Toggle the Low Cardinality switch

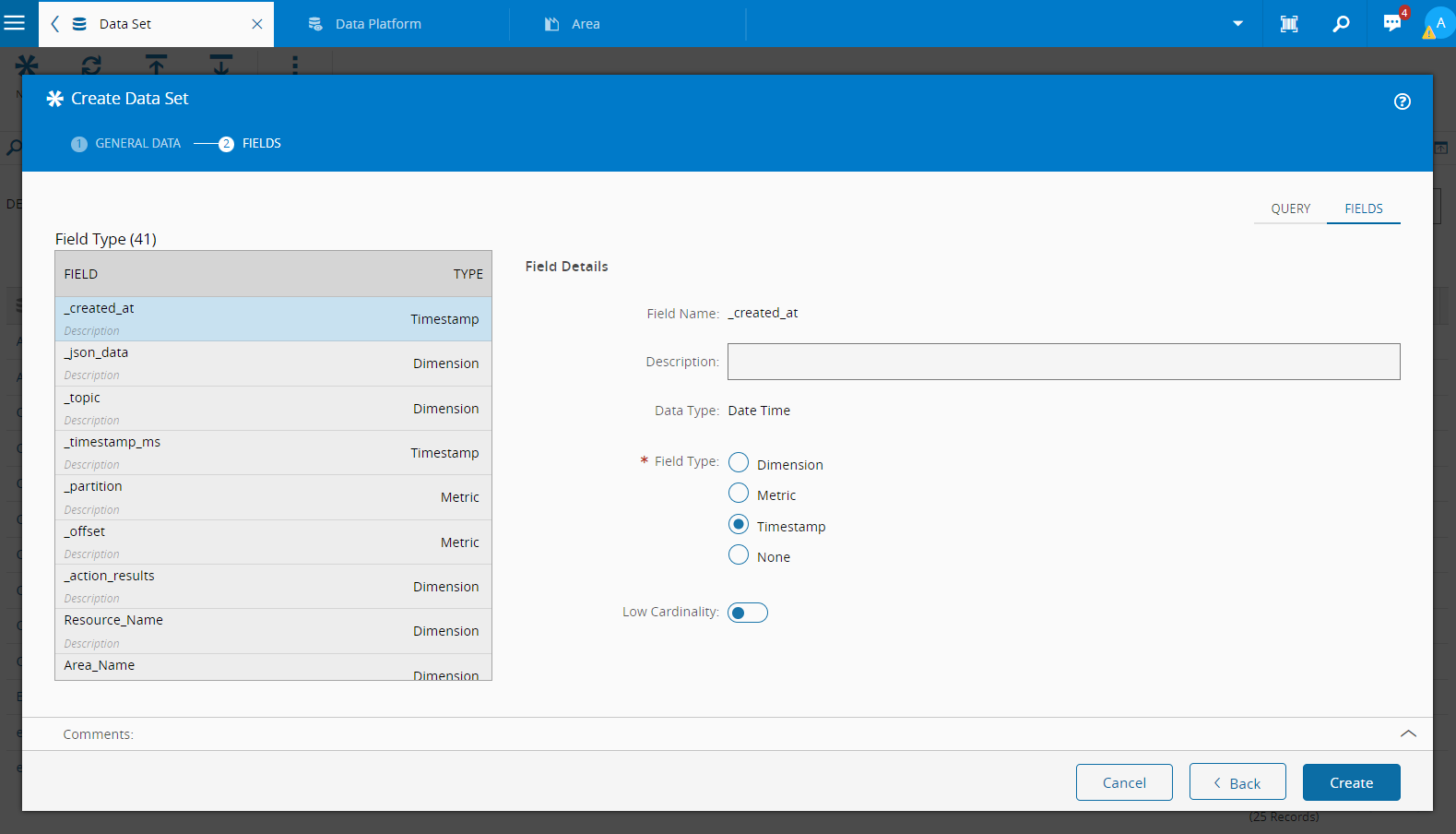click(747, 613)
